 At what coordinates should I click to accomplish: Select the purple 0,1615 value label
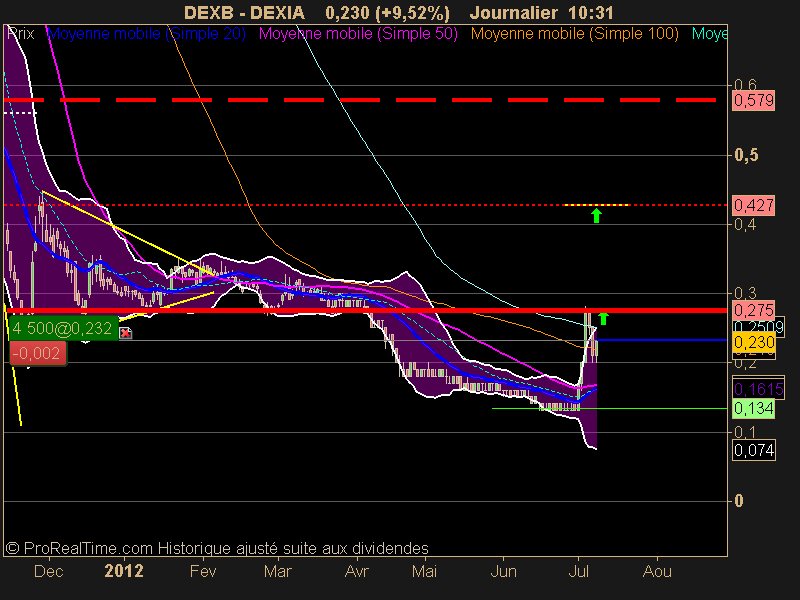[x=758, y=389]
